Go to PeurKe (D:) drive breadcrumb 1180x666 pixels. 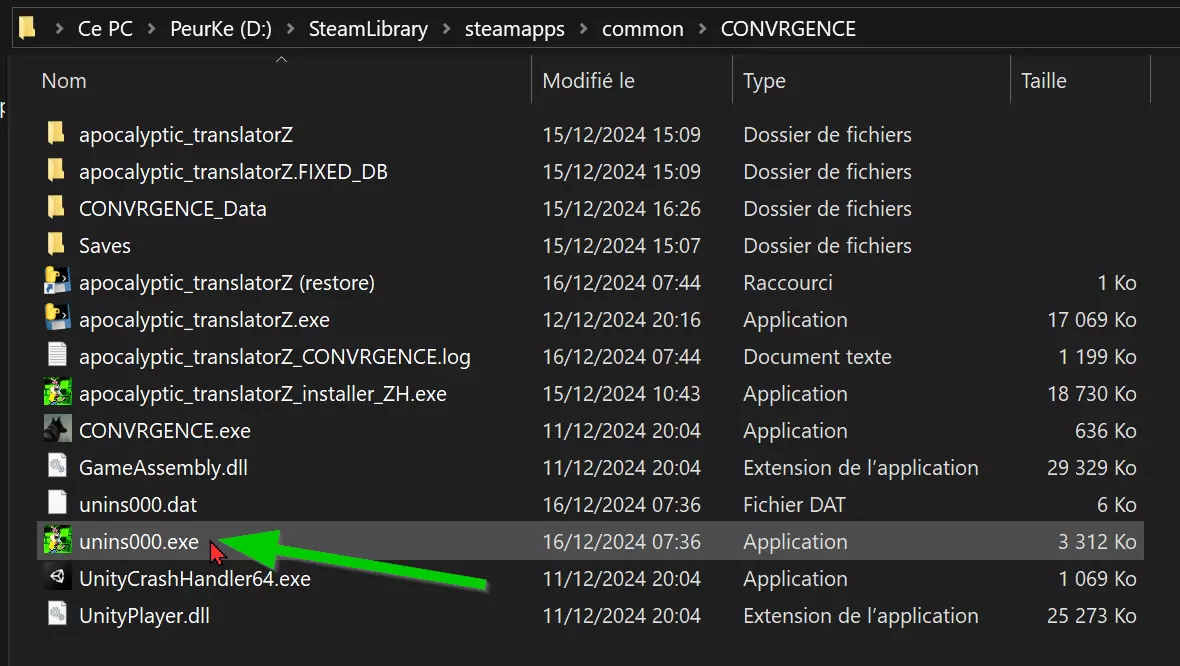220,29
